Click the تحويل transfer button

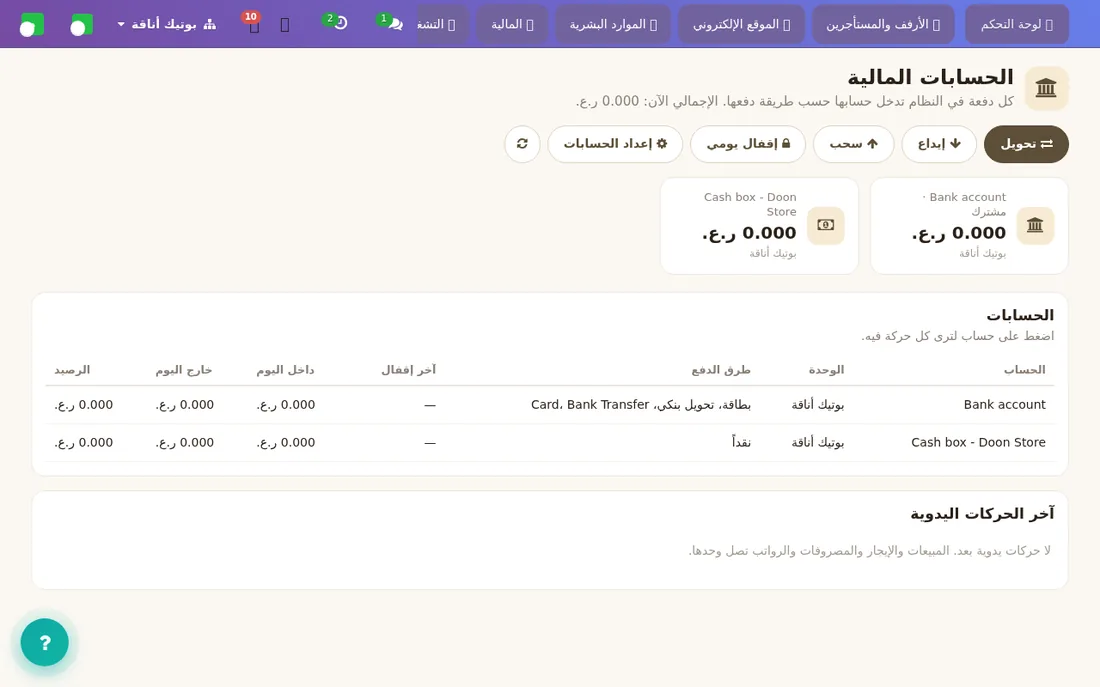1026,144
